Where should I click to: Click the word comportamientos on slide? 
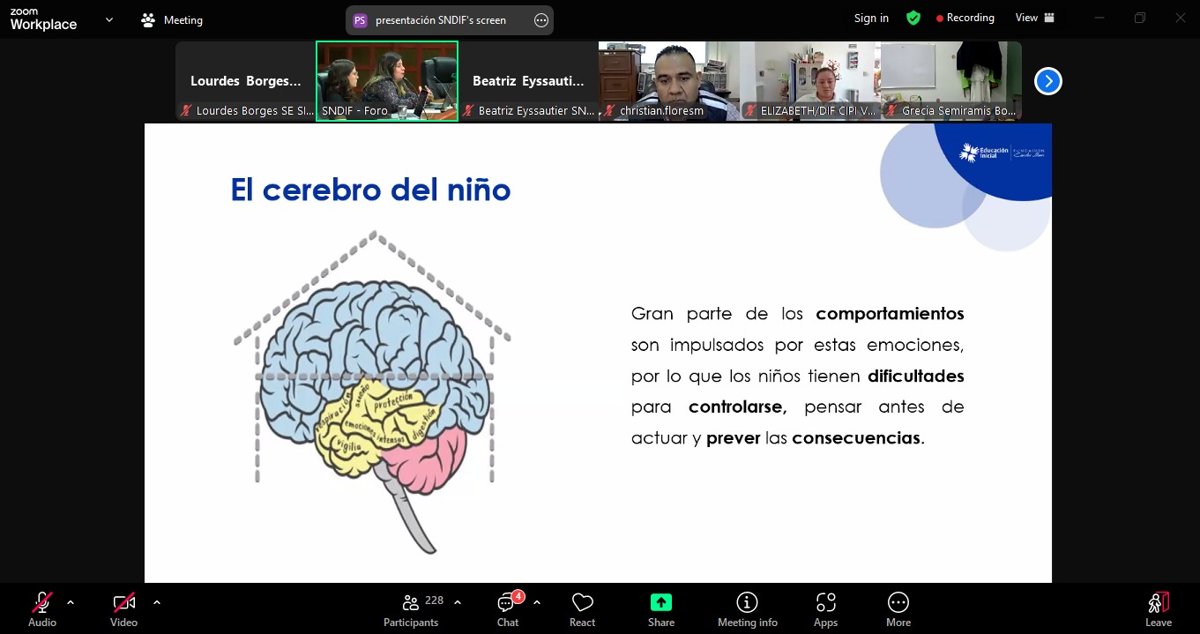(890, 314)
